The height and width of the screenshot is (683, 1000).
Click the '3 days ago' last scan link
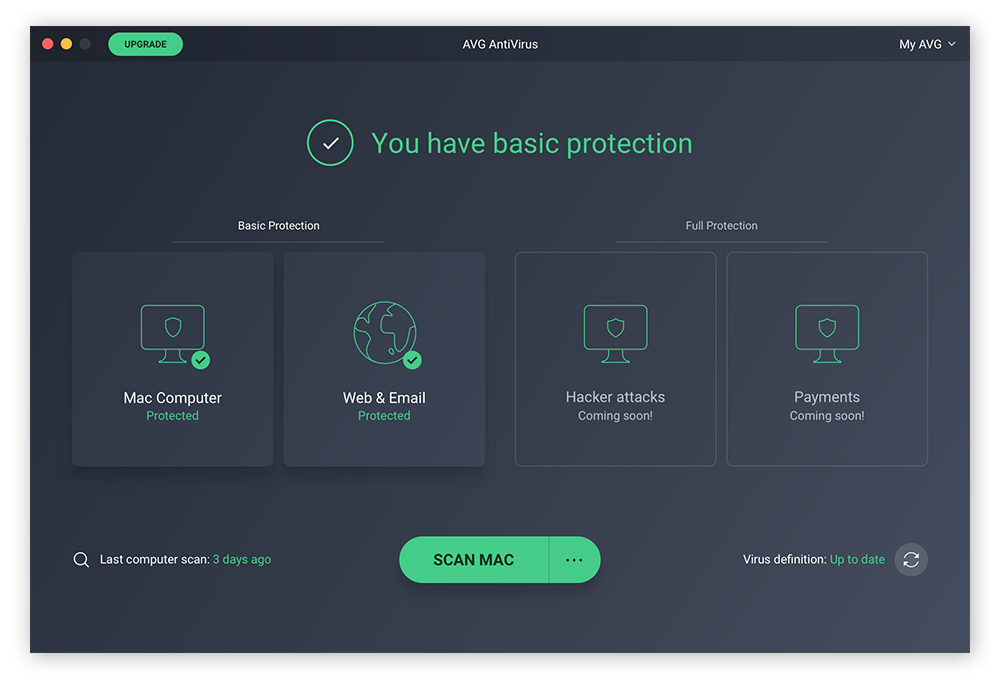click(x=241, y=560)
